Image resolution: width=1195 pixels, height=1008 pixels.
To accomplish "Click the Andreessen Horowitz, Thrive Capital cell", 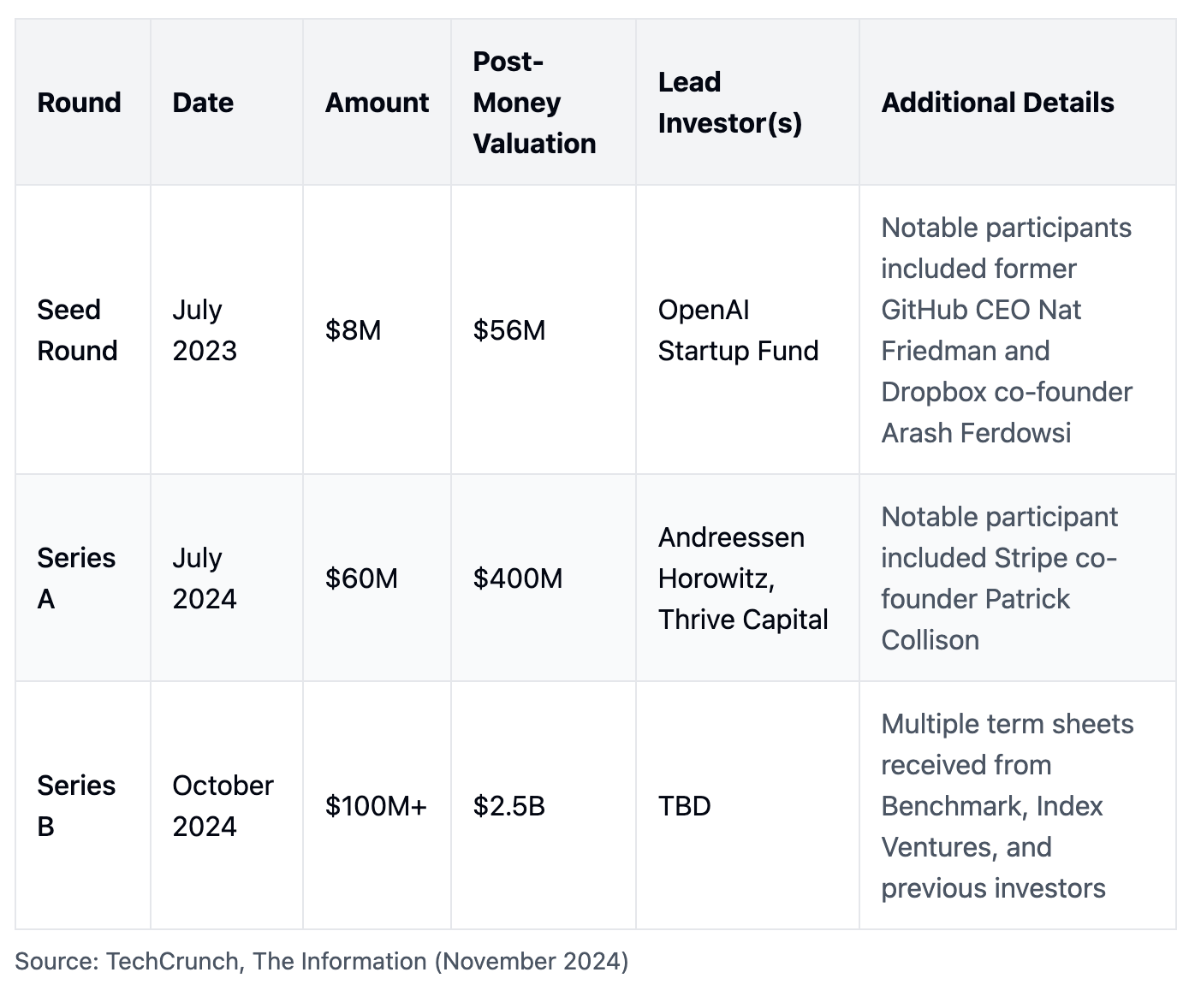I will tap(742, 578).
